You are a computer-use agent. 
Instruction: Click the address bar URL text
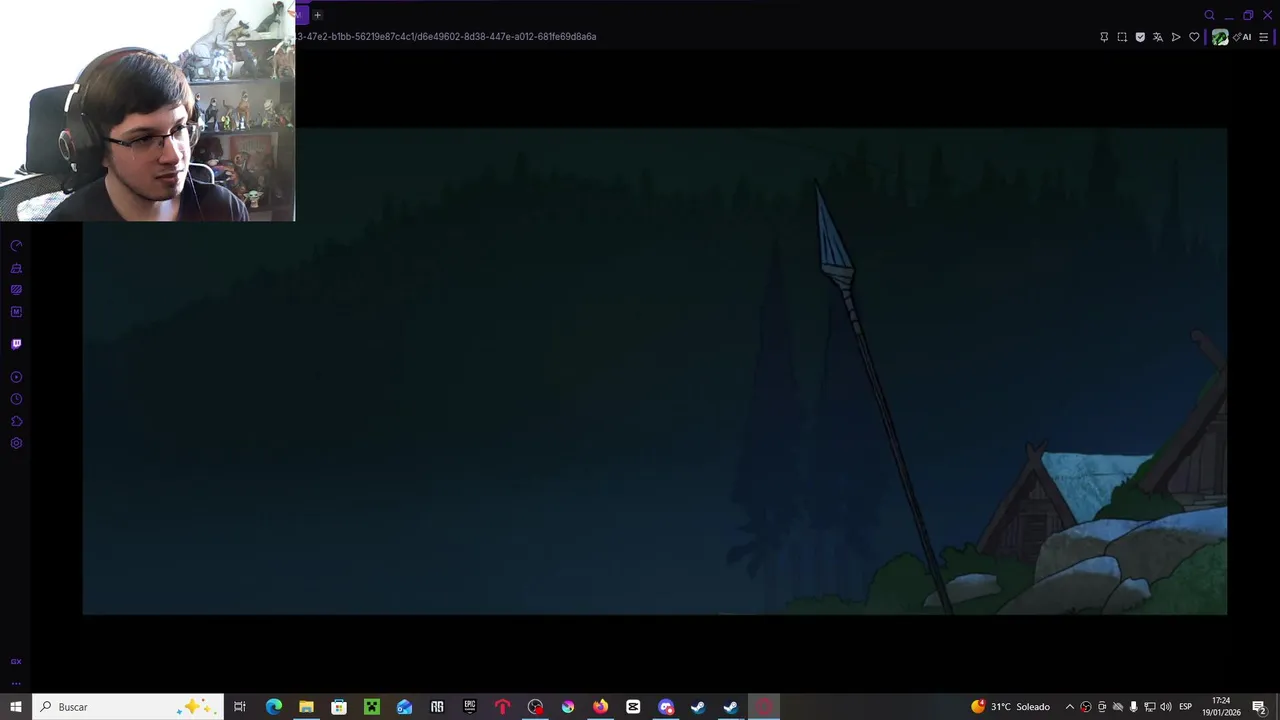(x=447, y=36)
